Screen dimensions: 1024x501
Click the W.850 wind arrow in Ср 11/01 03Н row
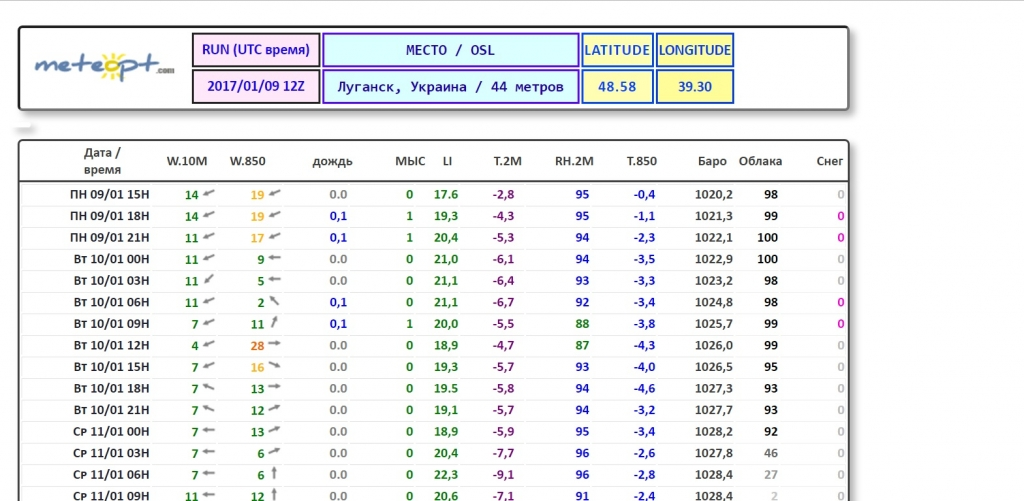[x=275, y=451]
